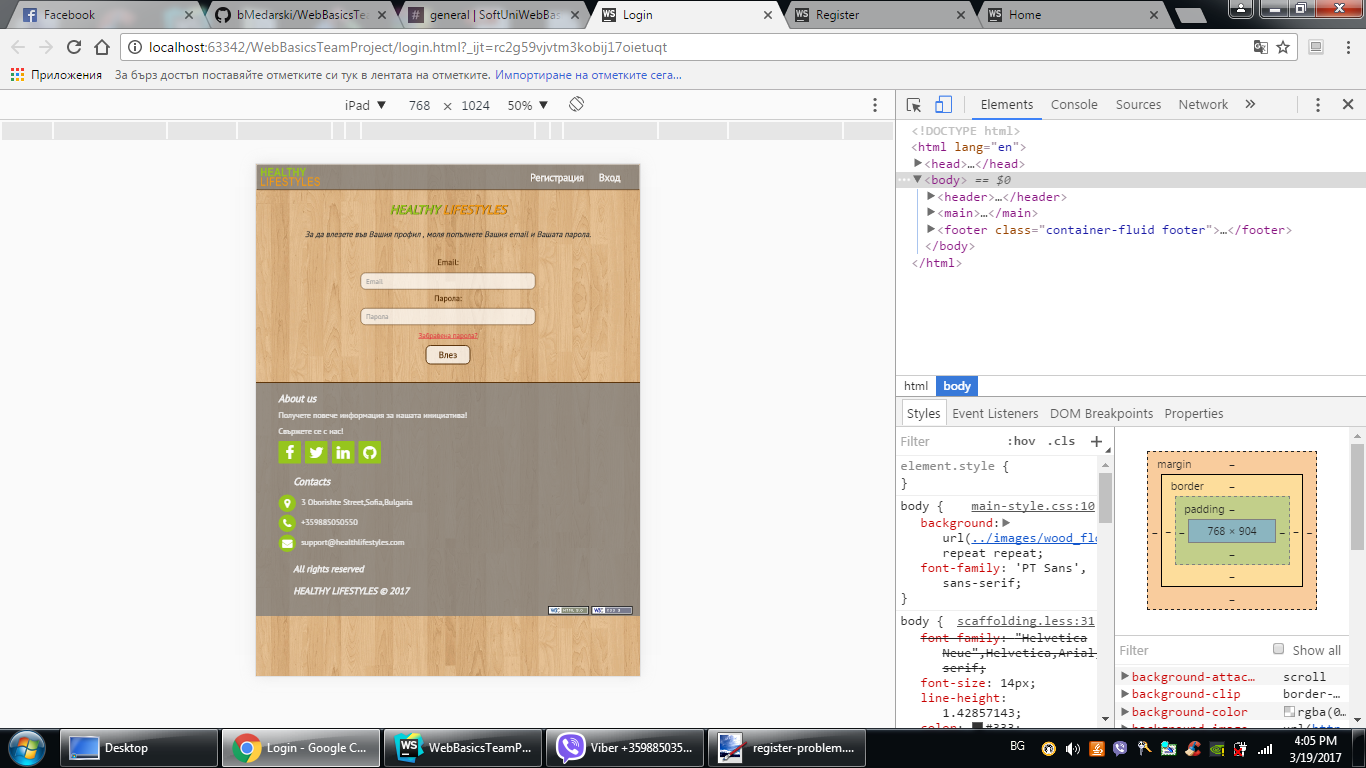Open the main-style.css:10 source link
The height and width of the screenshot is (768, 1366).
click(1033, 506)
